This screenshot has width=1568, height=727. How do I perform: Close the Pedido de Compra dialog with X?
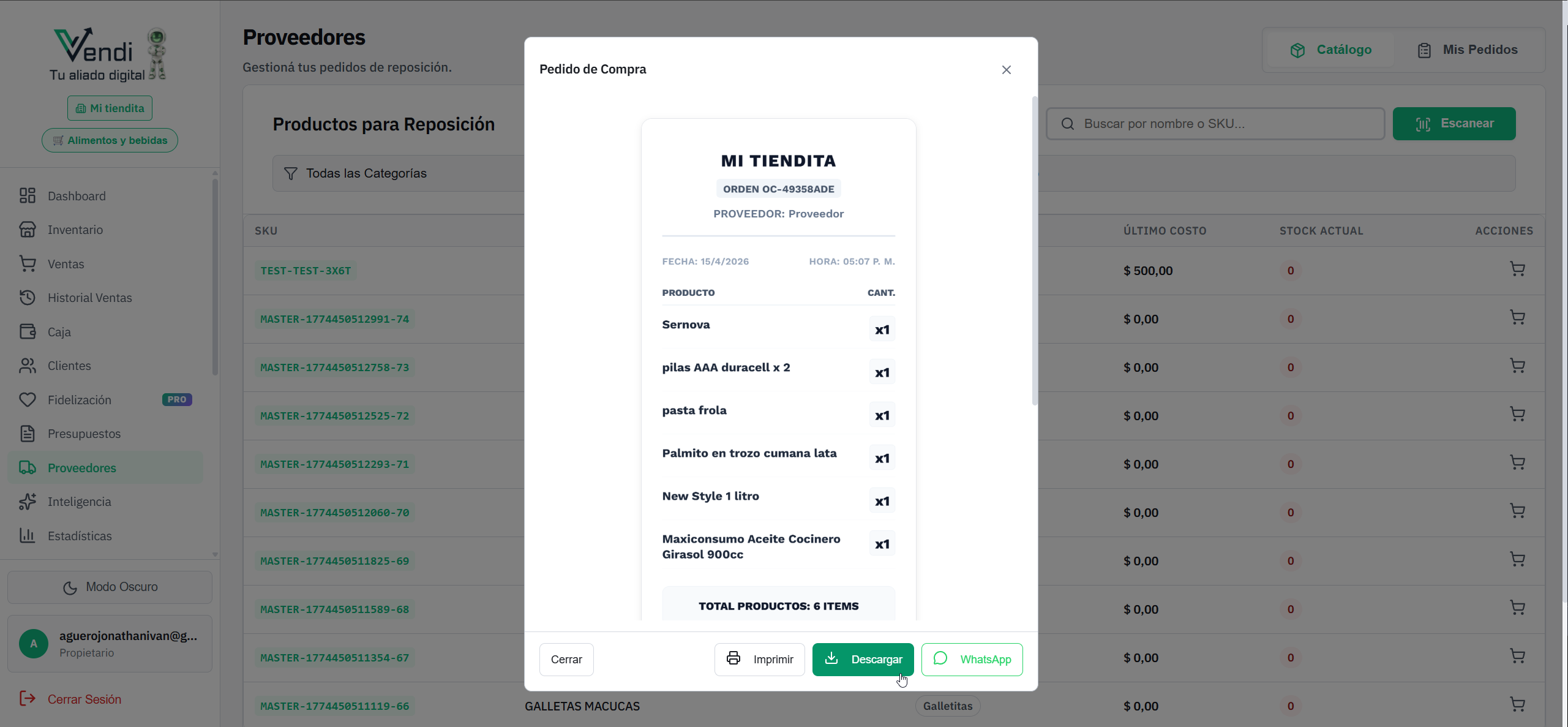[1006, 70]
